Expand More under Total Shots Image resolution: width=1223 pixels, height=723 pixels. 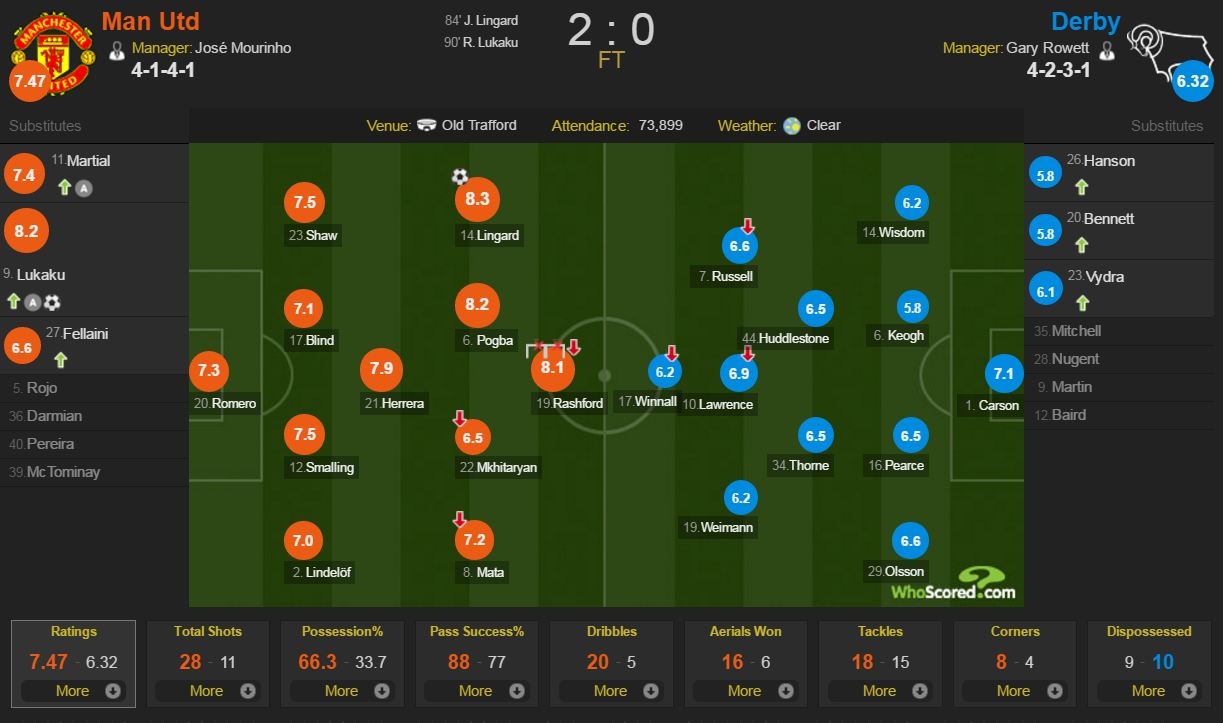[x=208, y=690]
